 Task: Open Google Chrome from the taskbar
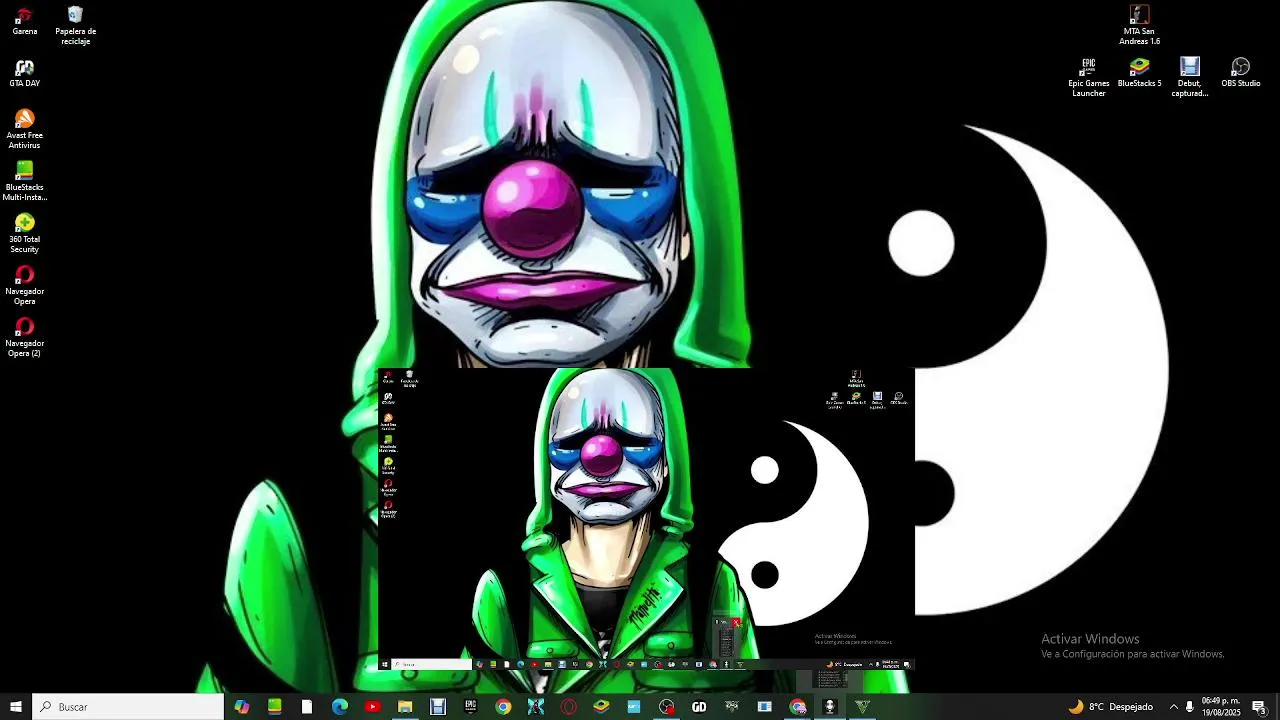click(x=503, y=707)
